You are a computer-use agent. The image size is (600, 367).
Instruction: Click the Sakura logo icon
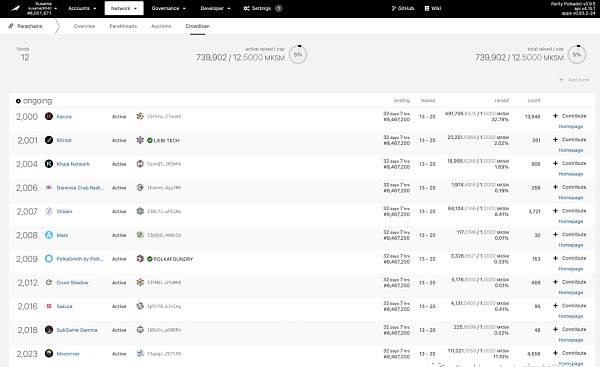[49, 306]
